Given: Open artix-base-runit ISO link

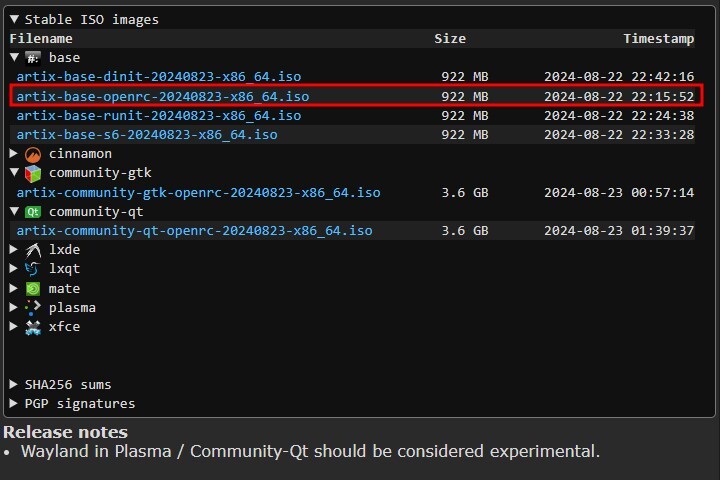Looking at the screenshot, I should 158,116.
